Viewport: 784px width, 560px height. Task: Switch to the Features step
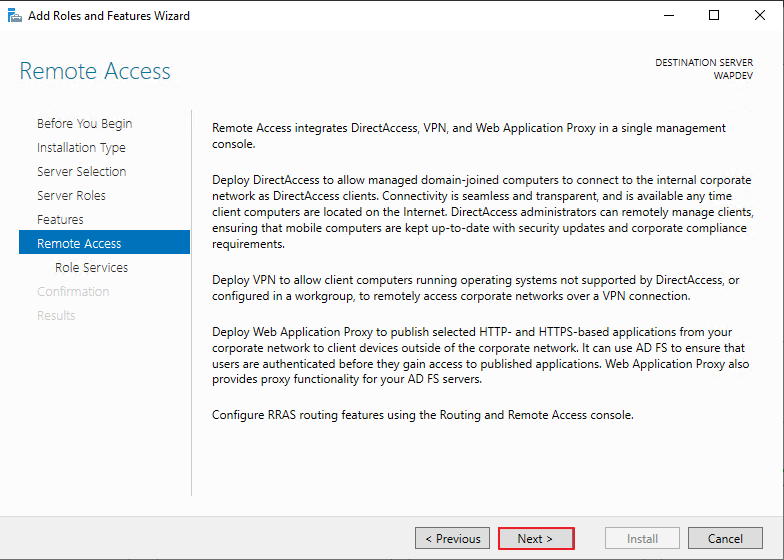click(60, 220)
